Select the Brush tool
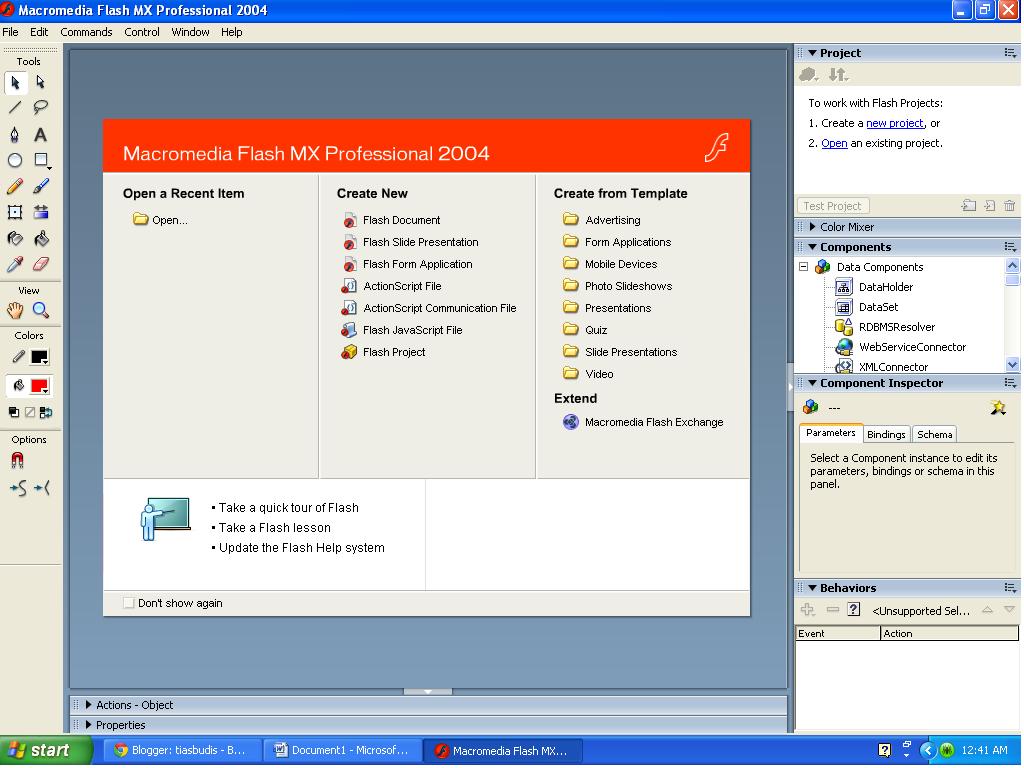Viewport: 1024px width, 768px height. [x=40, y=186]
